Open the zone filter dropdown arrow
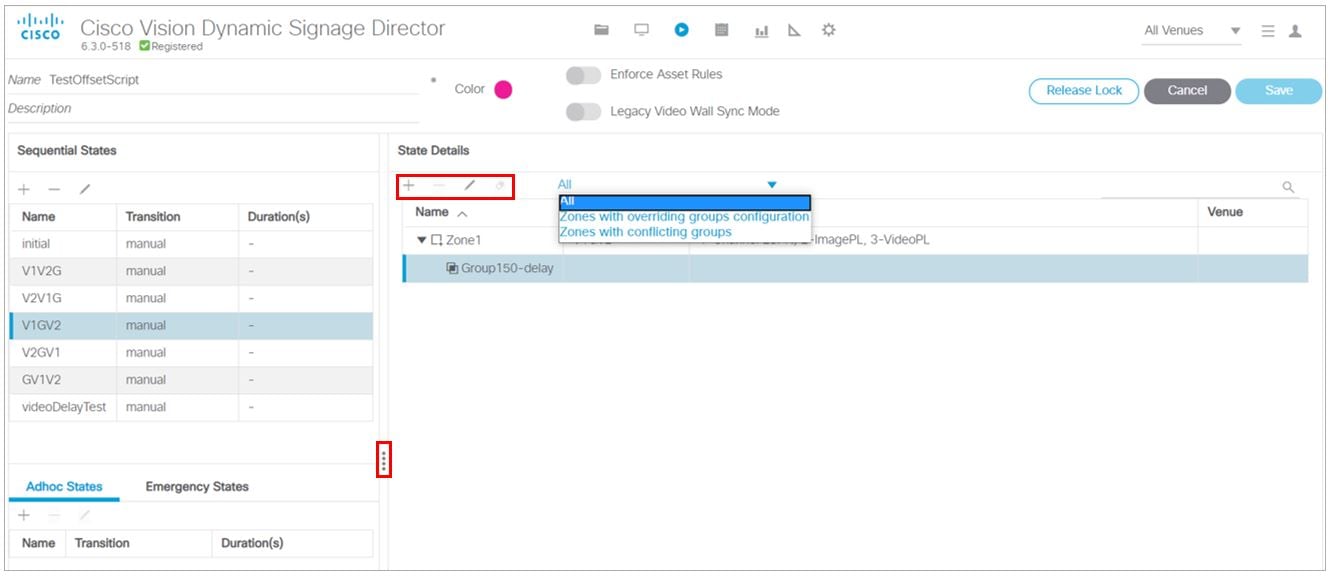The width and height of the screenshot is (1332, 577). pos(771,185)
